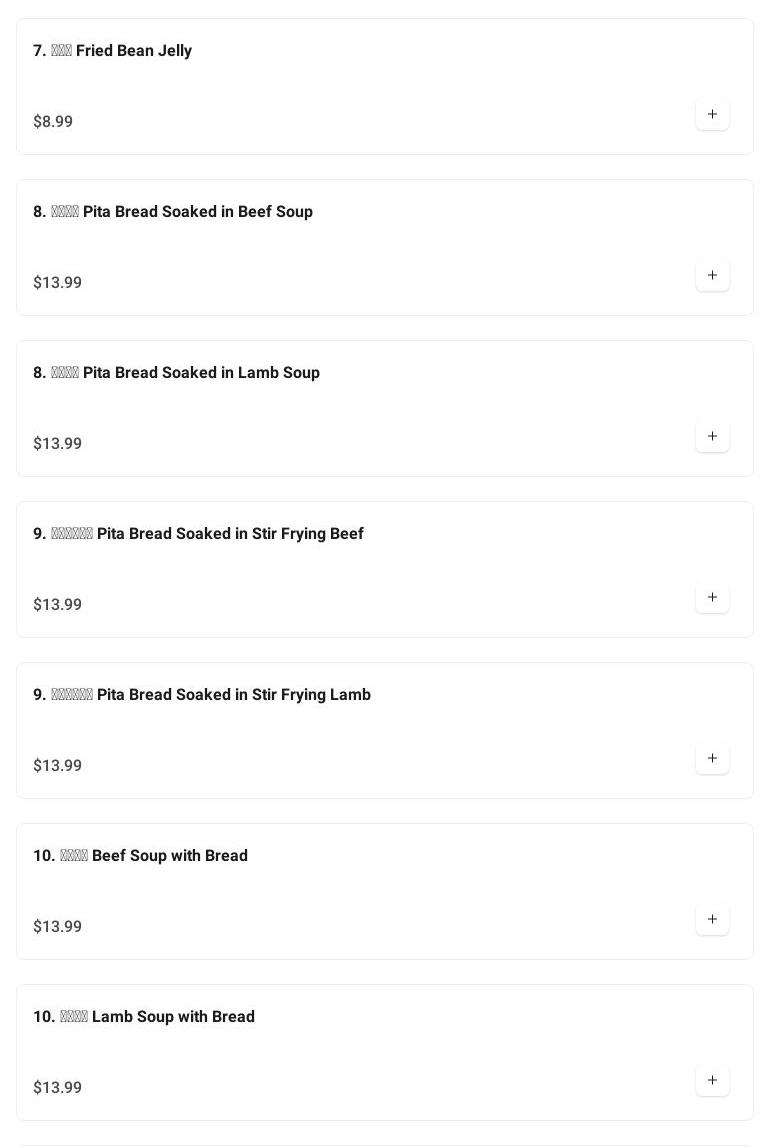Click Pita Bread Soaked in Stir Frying Lamb title

pyautogui.click(x=202, y=695)
